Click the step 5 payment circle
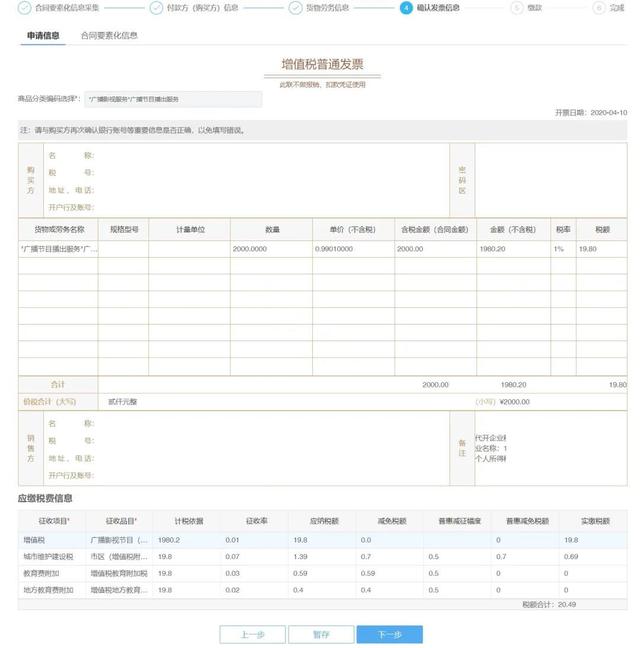Screen dimensions: 640x648 [x=517, y=7]
